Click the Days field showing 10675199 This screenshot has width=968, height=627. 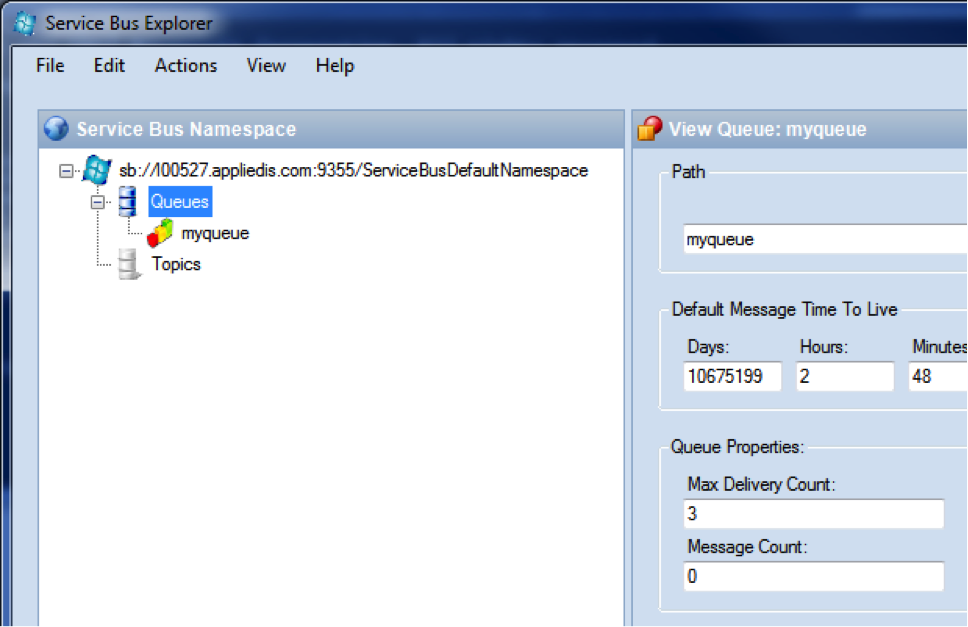click(733, 377)
